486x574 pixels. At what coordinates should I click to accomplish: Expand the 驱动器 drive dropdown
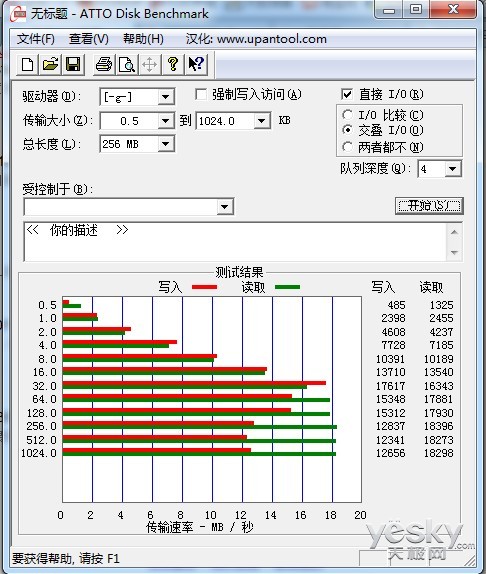(x=166, y=97)
